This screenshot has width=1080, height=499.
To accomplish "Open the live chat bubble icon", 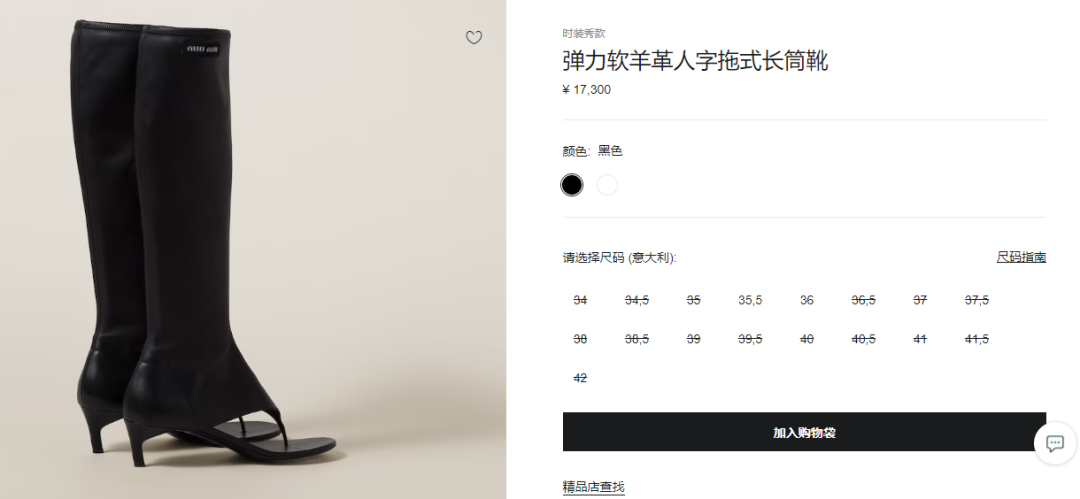I will coord(1055,443).
